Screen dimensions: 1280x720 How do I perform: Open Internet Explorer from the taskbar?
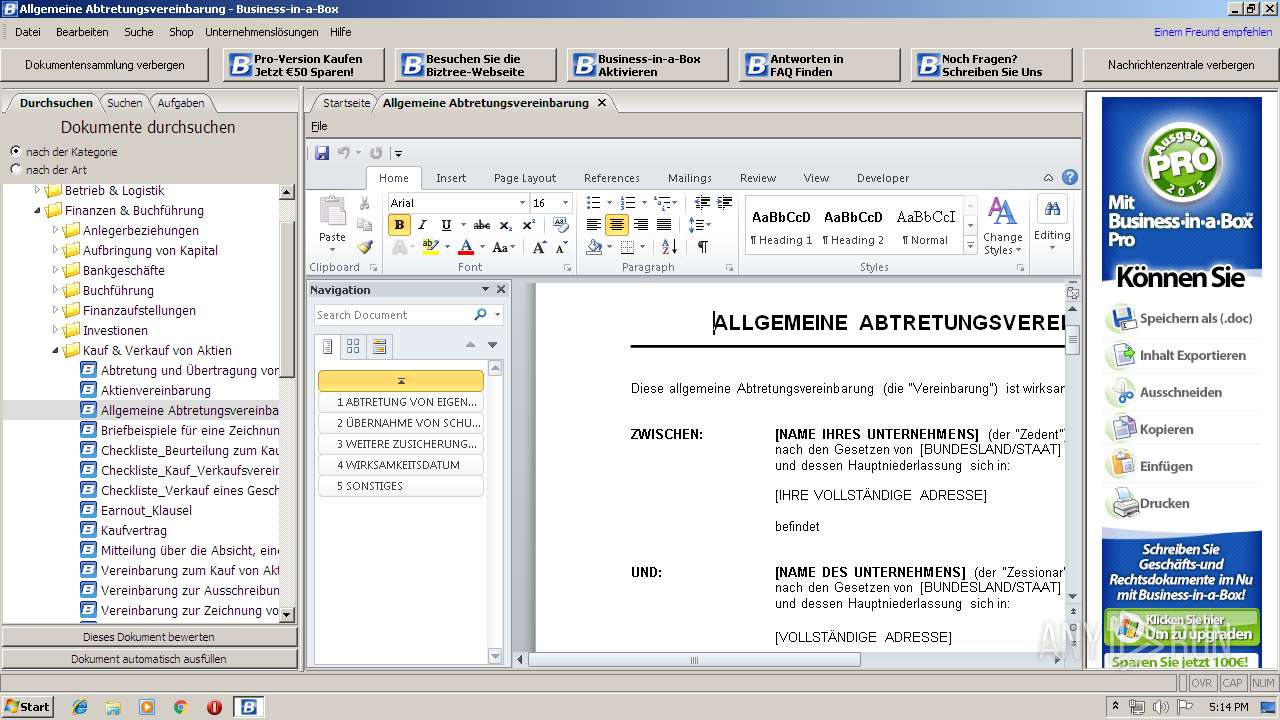pyautogui.click(x=80, y=707)
